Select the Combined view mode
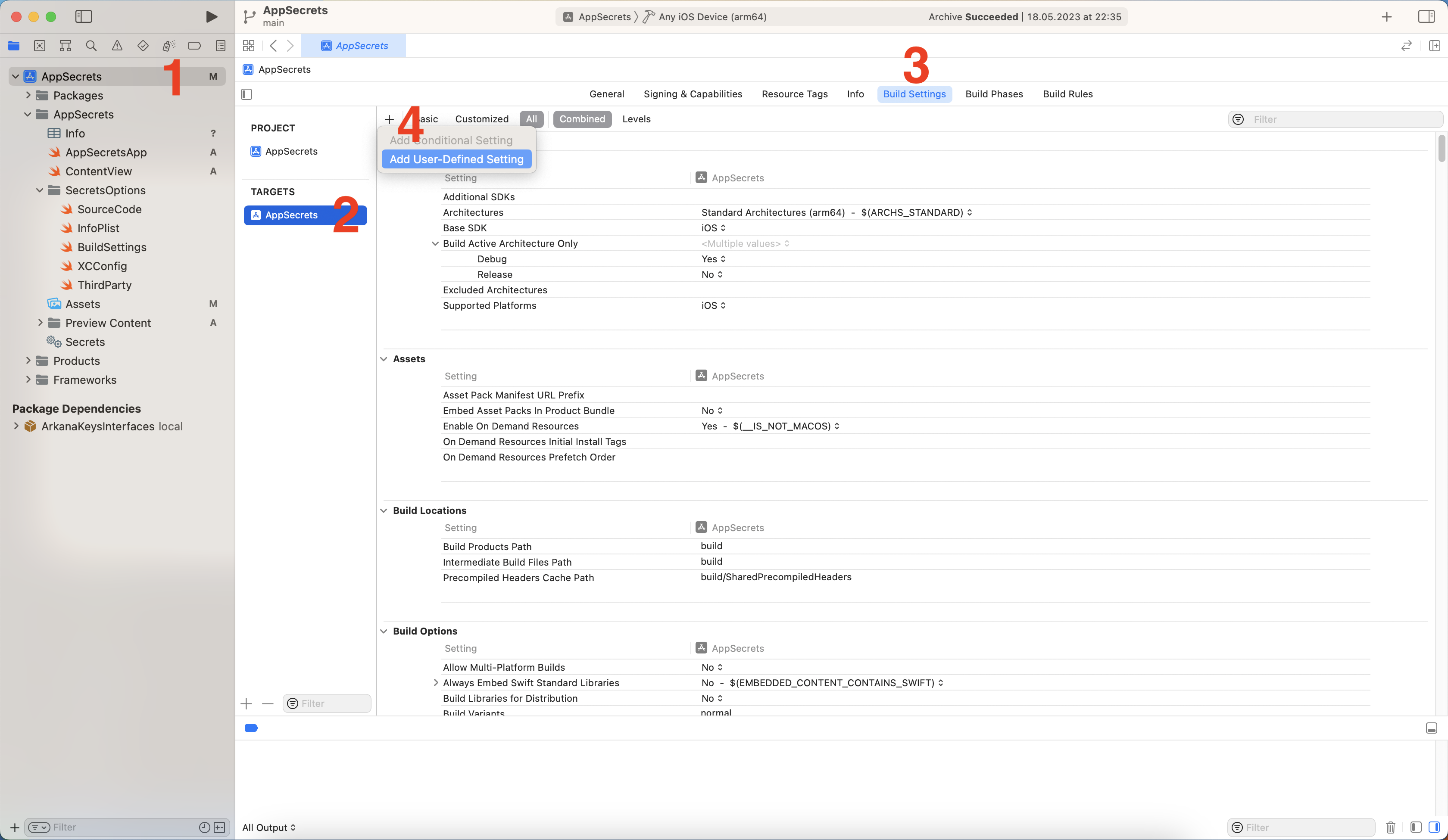1448x840 pixels. (582, 119)
